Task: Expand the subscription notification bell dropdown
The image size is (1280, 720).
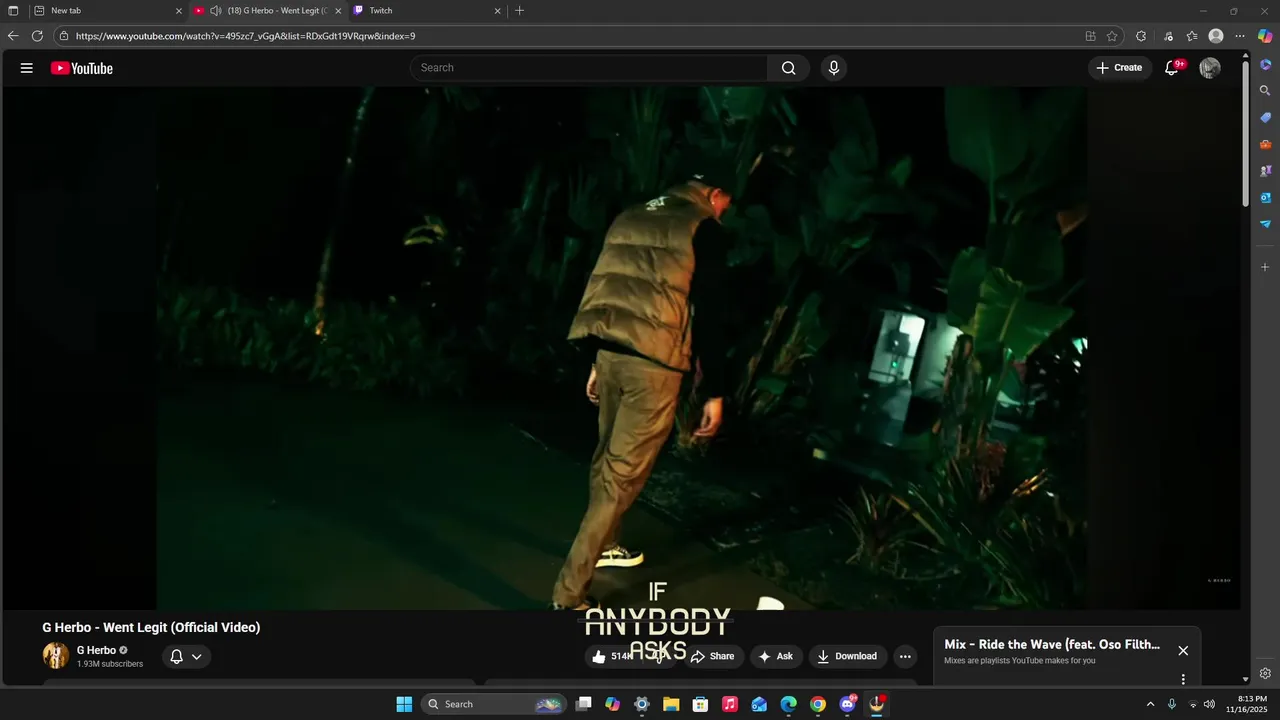Action: 186,657
